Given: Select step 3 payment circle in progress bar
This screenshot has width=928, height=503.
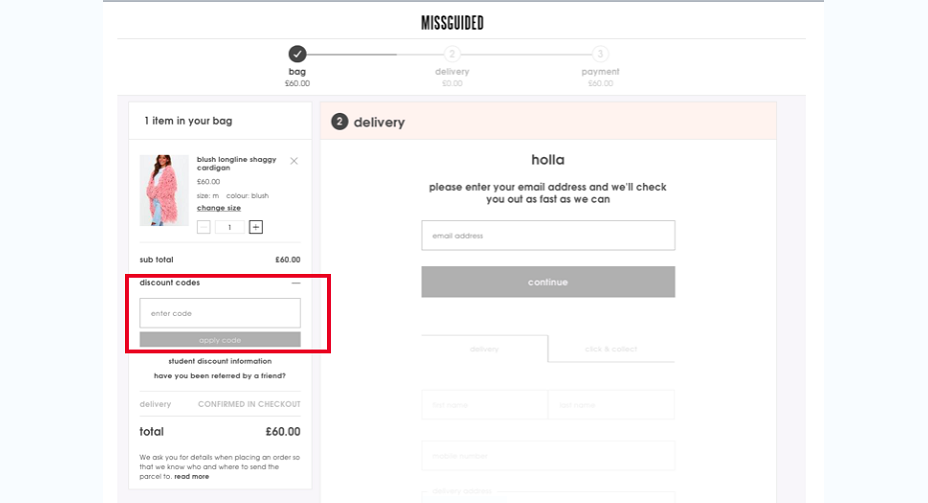Looking at the screenshot, I should click(600, 54).
